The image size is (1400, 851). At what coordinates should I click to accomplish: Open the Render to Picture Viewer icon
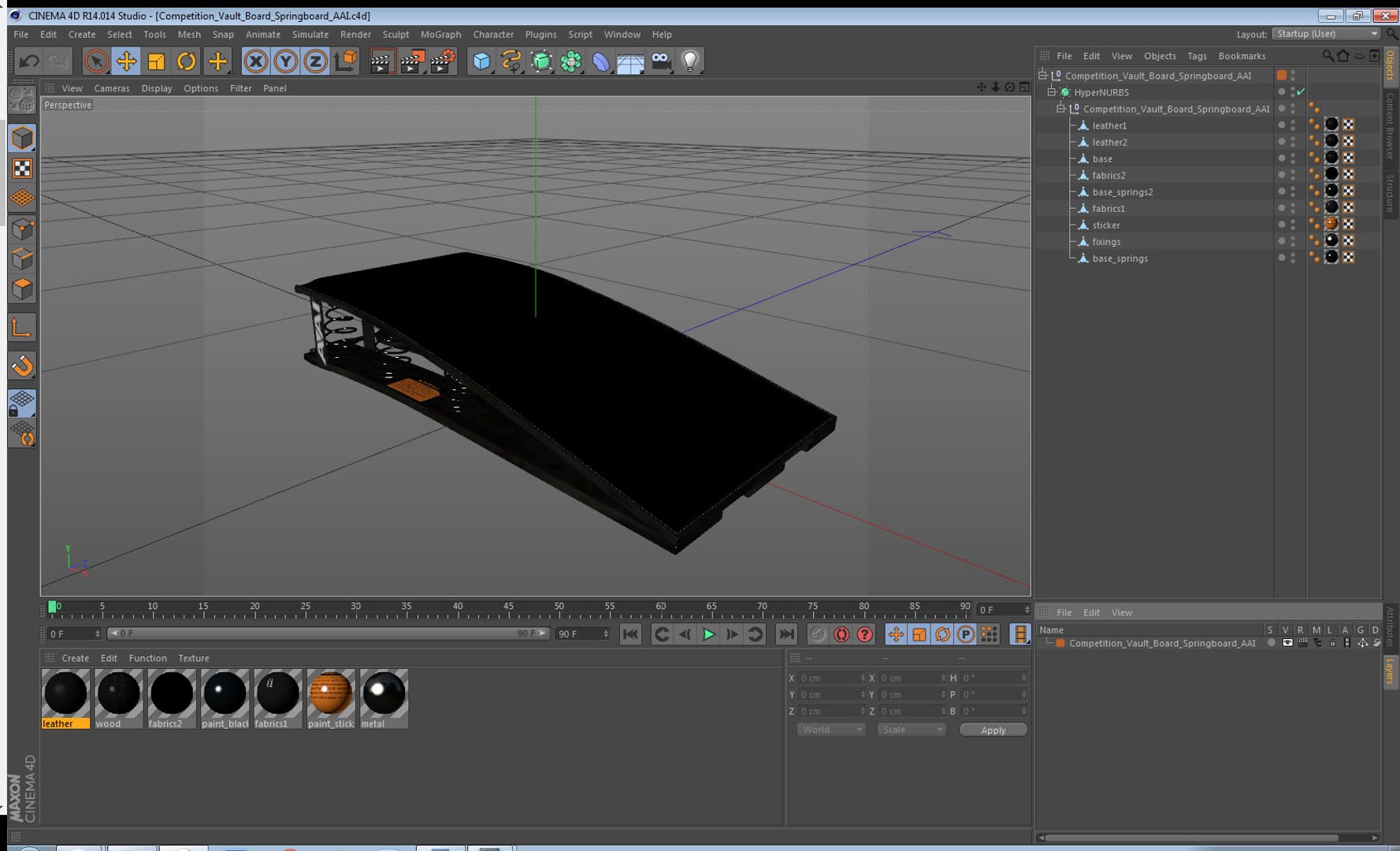[x=412, y=61]
